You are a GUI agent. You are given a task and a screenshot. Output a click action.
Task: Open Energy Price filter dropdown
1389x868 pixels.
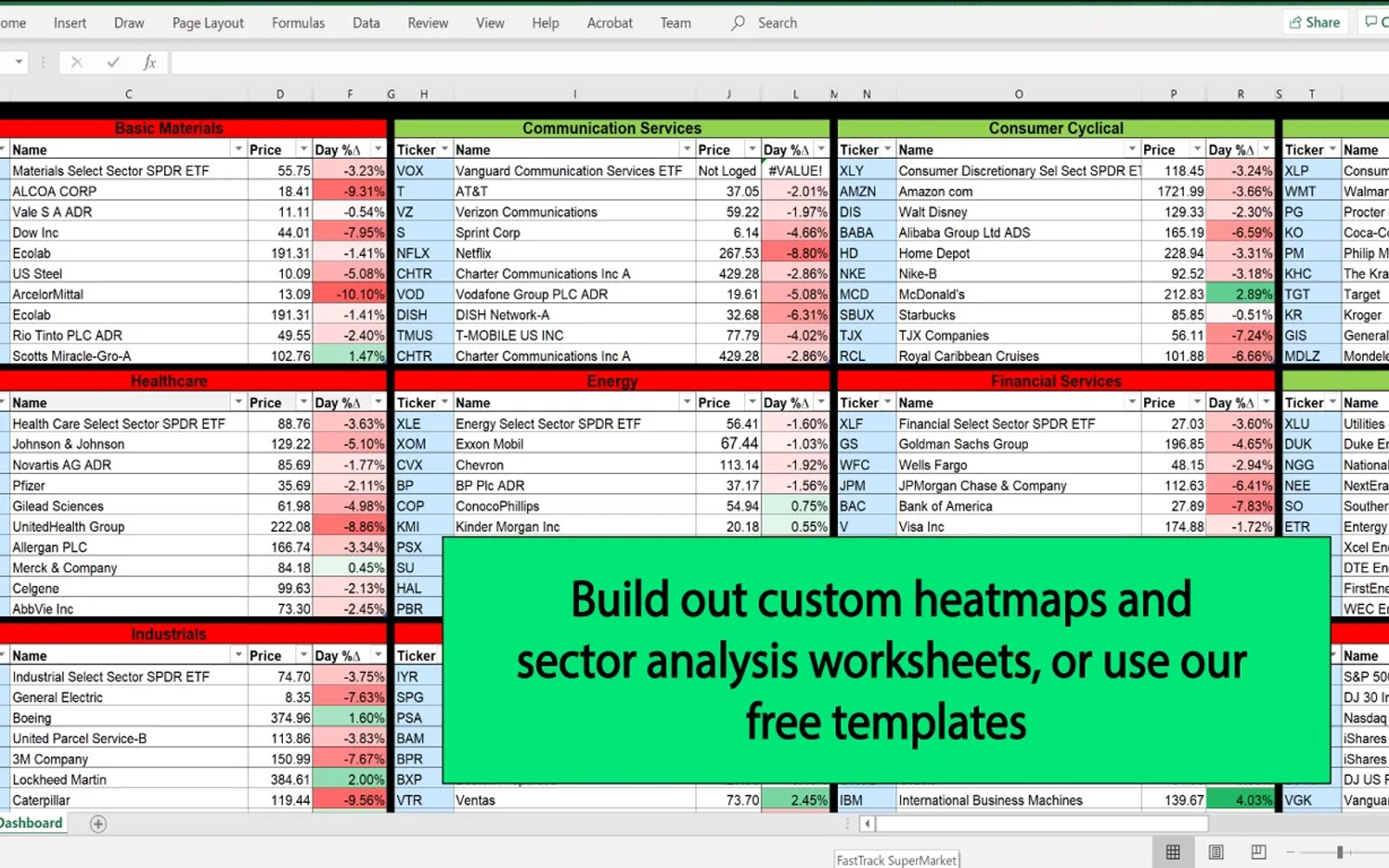pyautogui.click(x=752, y=402)
